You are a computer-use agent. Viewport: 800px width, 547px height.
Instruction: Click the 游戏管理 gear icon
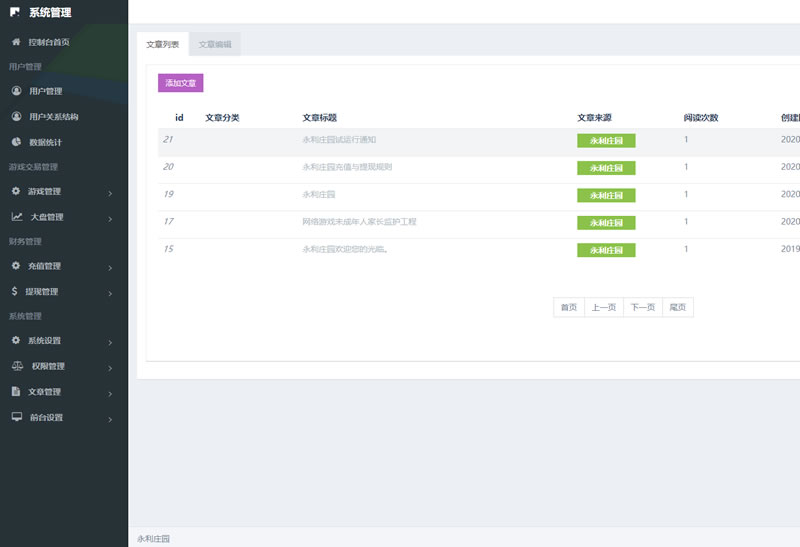(x=16, y=191)
